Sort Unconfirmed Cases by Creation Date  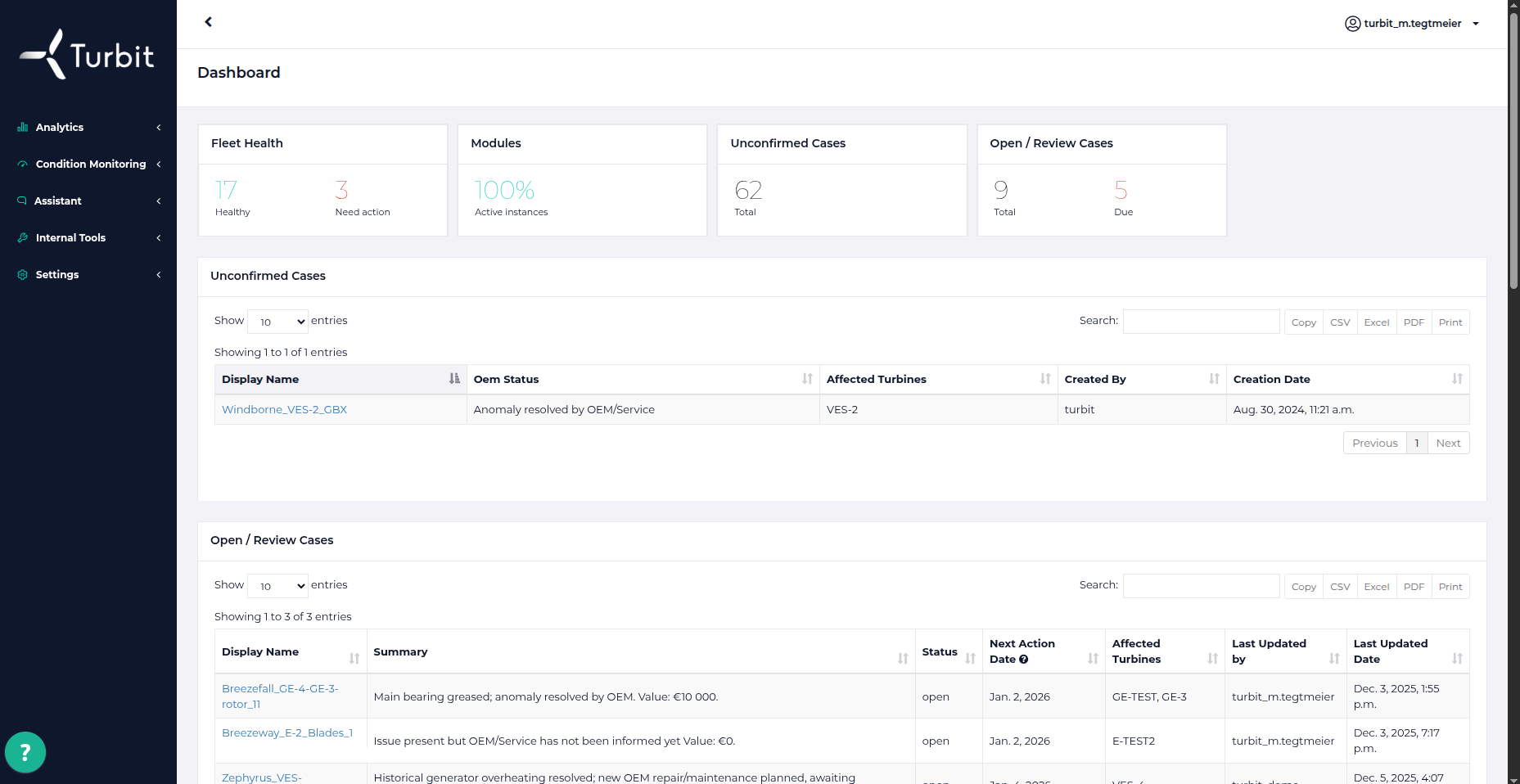coord(1346,379)
